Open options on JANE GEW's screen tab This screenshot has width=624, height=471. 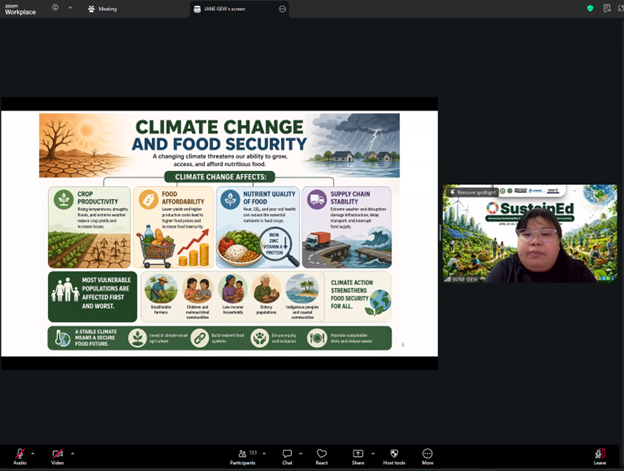tap(283, 8)
